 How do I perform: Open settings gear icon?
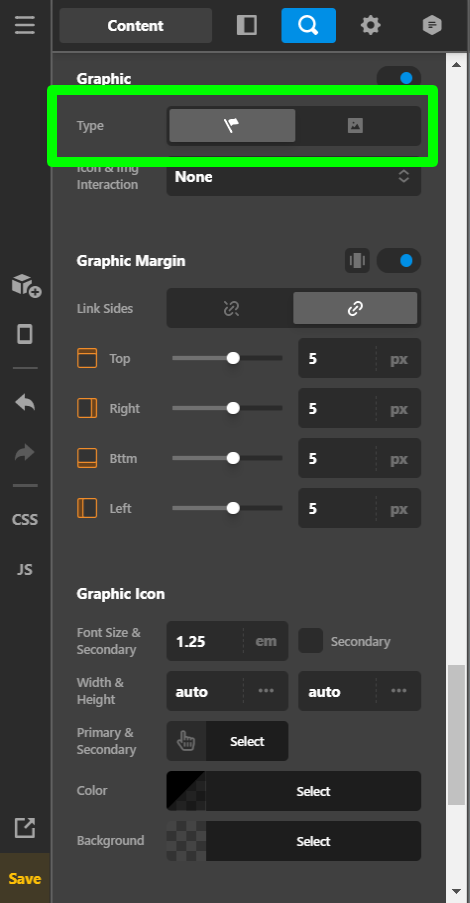tap(370, 25)
